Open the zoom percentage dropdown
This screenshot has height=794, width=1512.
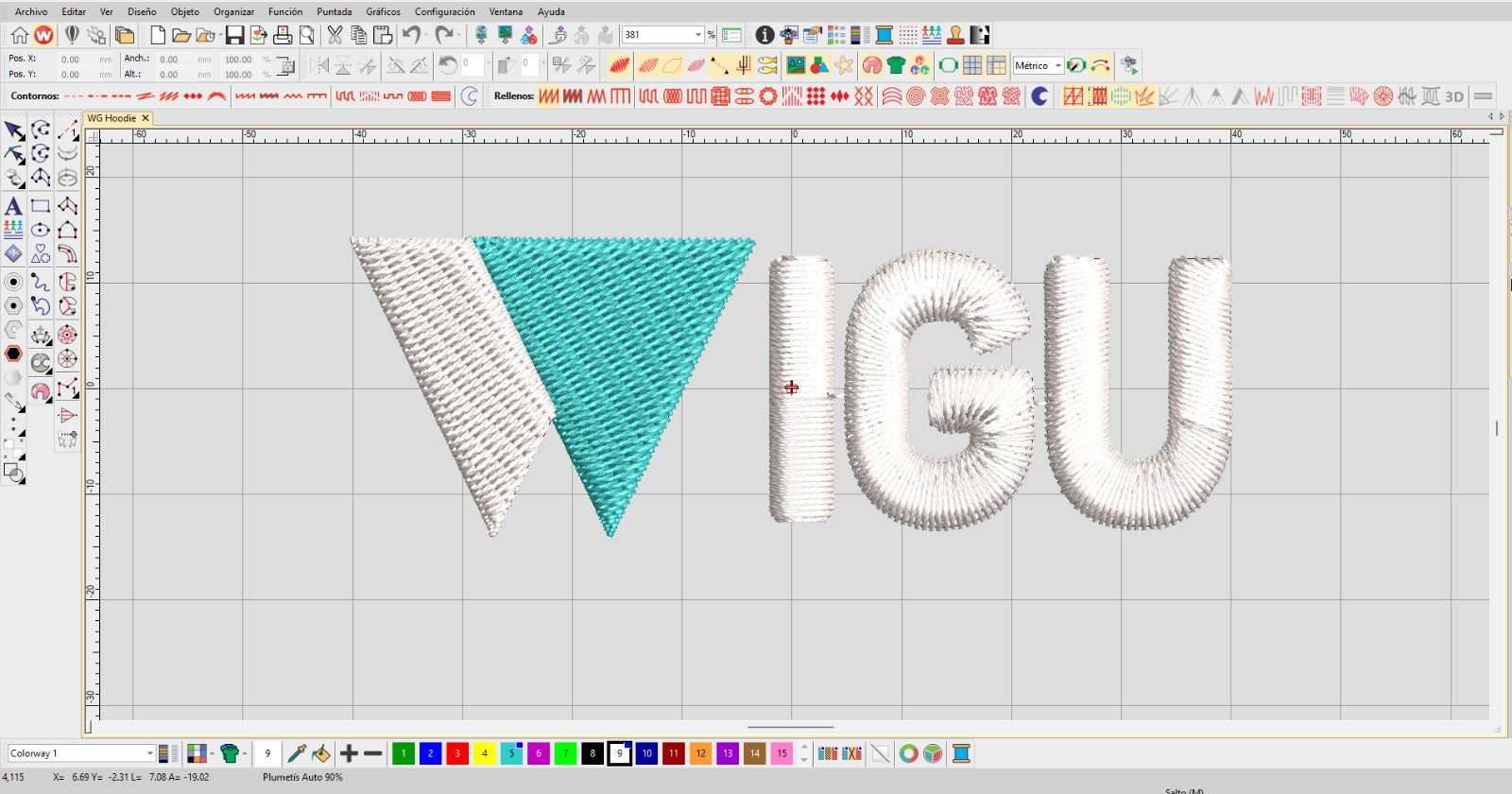698,35
